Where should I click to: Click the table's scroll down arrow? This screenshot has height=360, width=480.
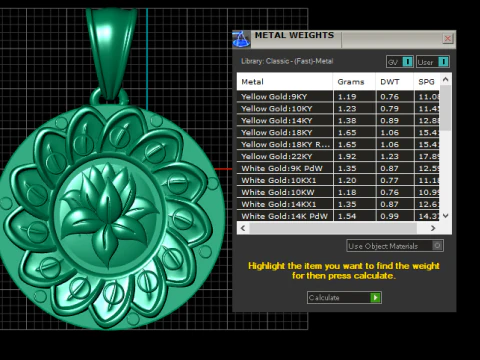coord(446,216)
